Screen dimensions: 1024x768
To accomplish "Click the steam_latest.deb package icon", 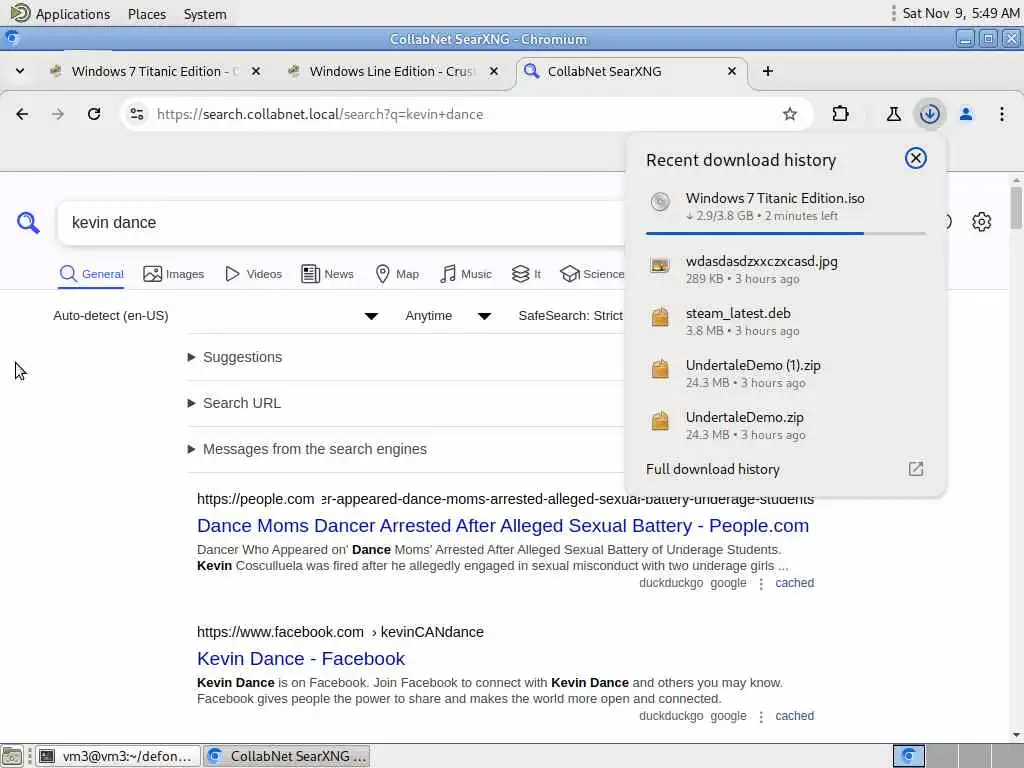I will [660, 317].
